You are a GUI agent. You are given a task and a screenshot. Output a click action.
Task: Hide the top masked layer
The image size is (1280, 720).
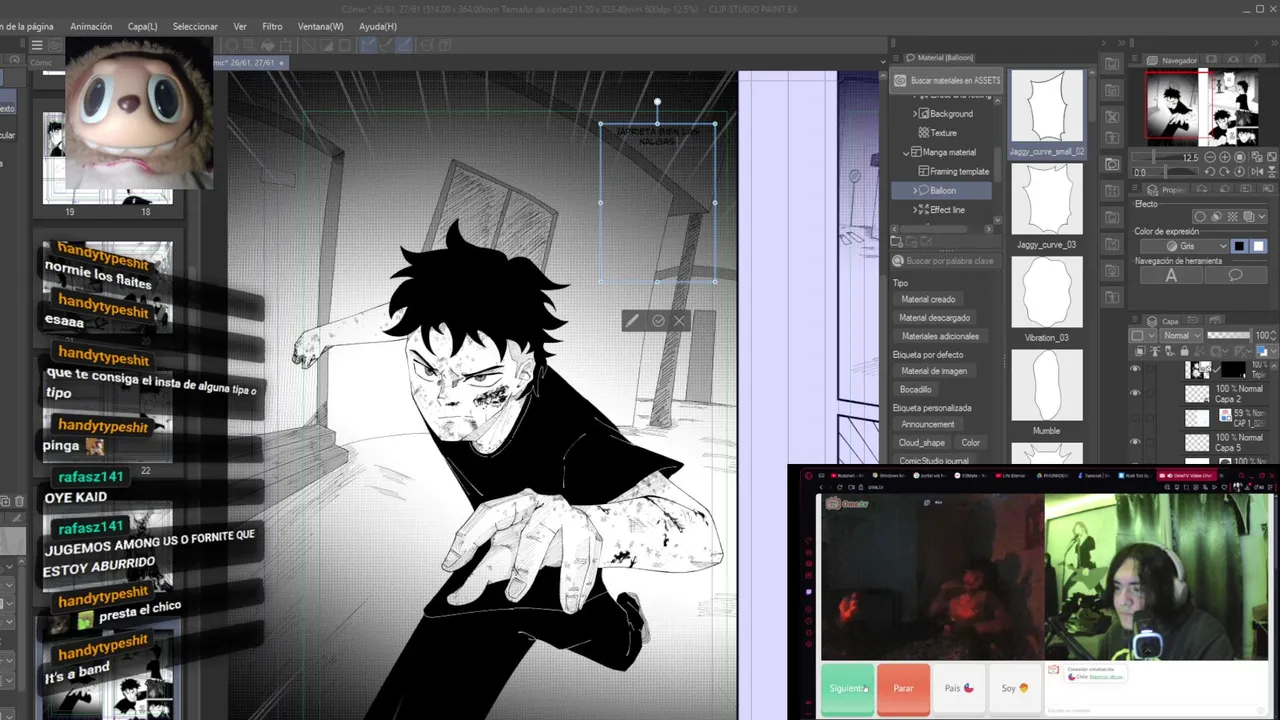[1135, 369]
